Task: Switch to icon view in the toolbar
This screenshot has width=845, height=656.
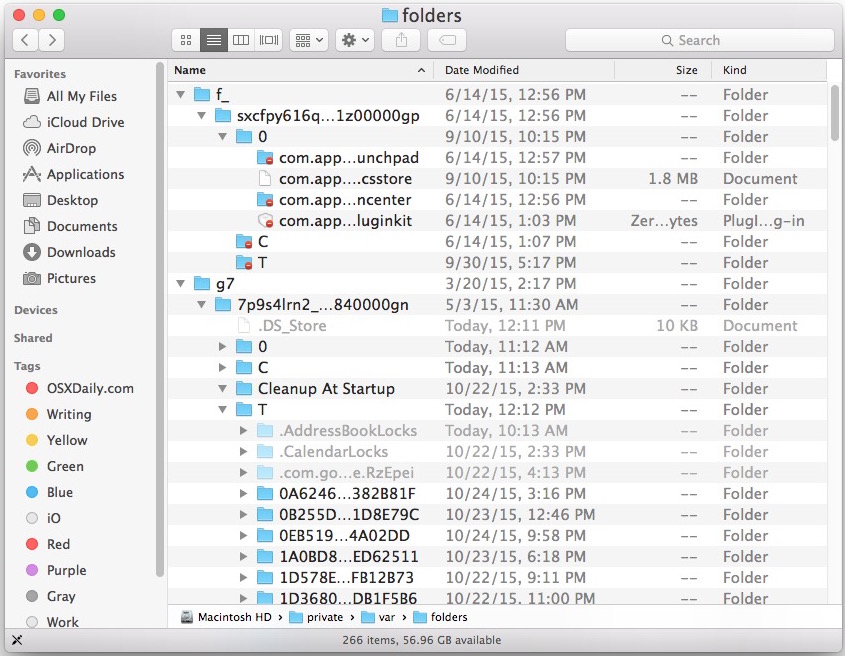Action: pos(185,40)
